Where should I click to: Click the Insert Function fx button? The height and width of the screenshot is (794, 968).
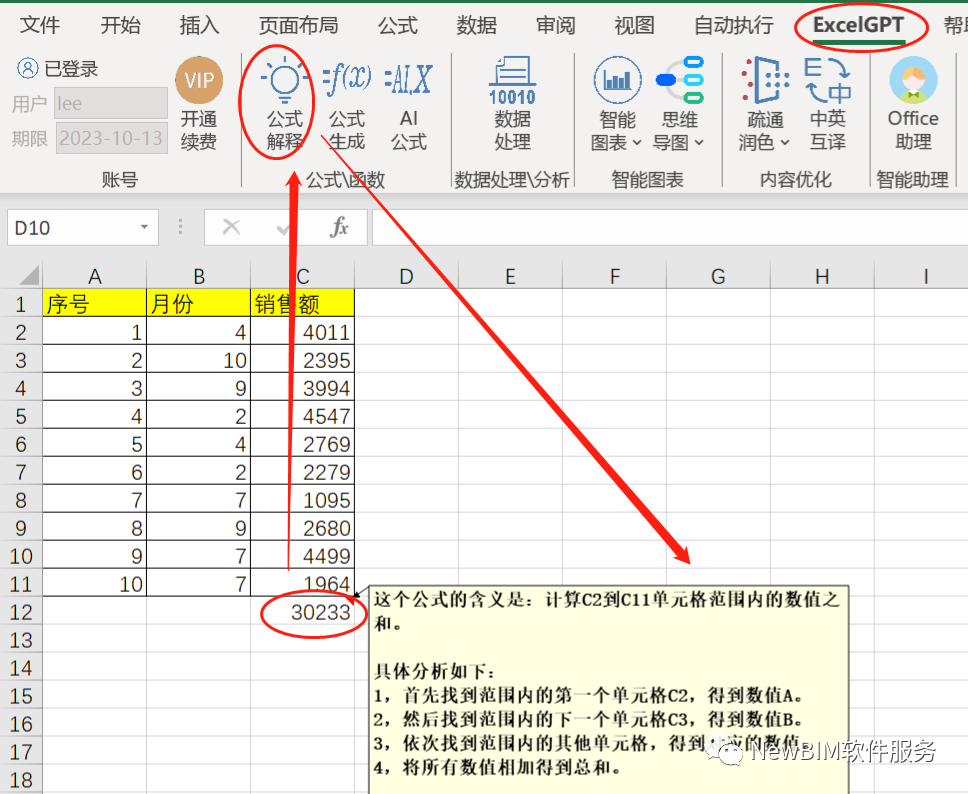pos(339,227)
